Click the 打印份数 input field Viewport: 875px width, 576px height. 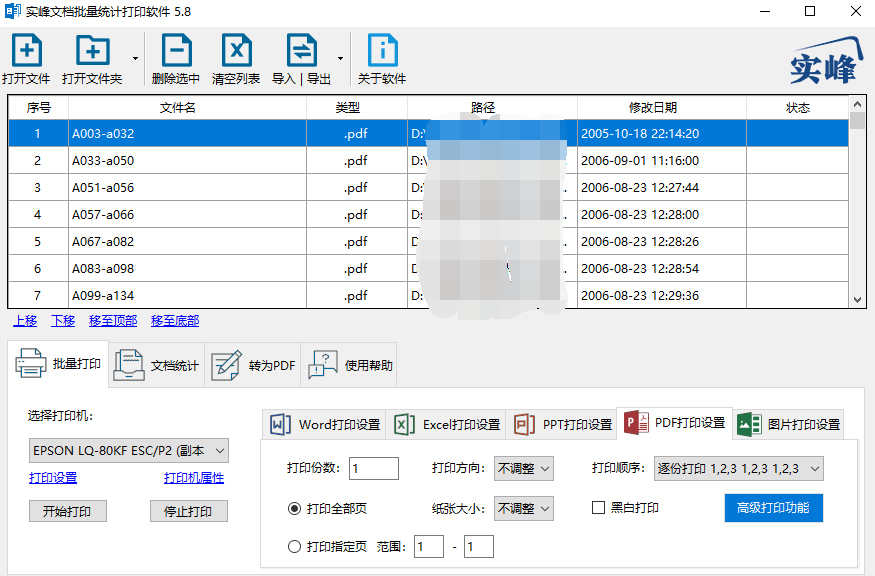[374, 468]
